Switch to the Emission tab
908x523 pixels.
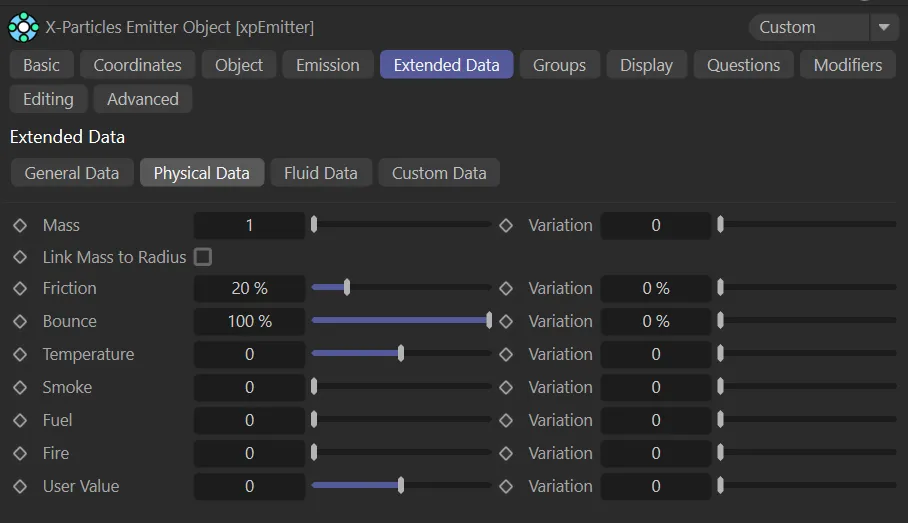point(327,65)
